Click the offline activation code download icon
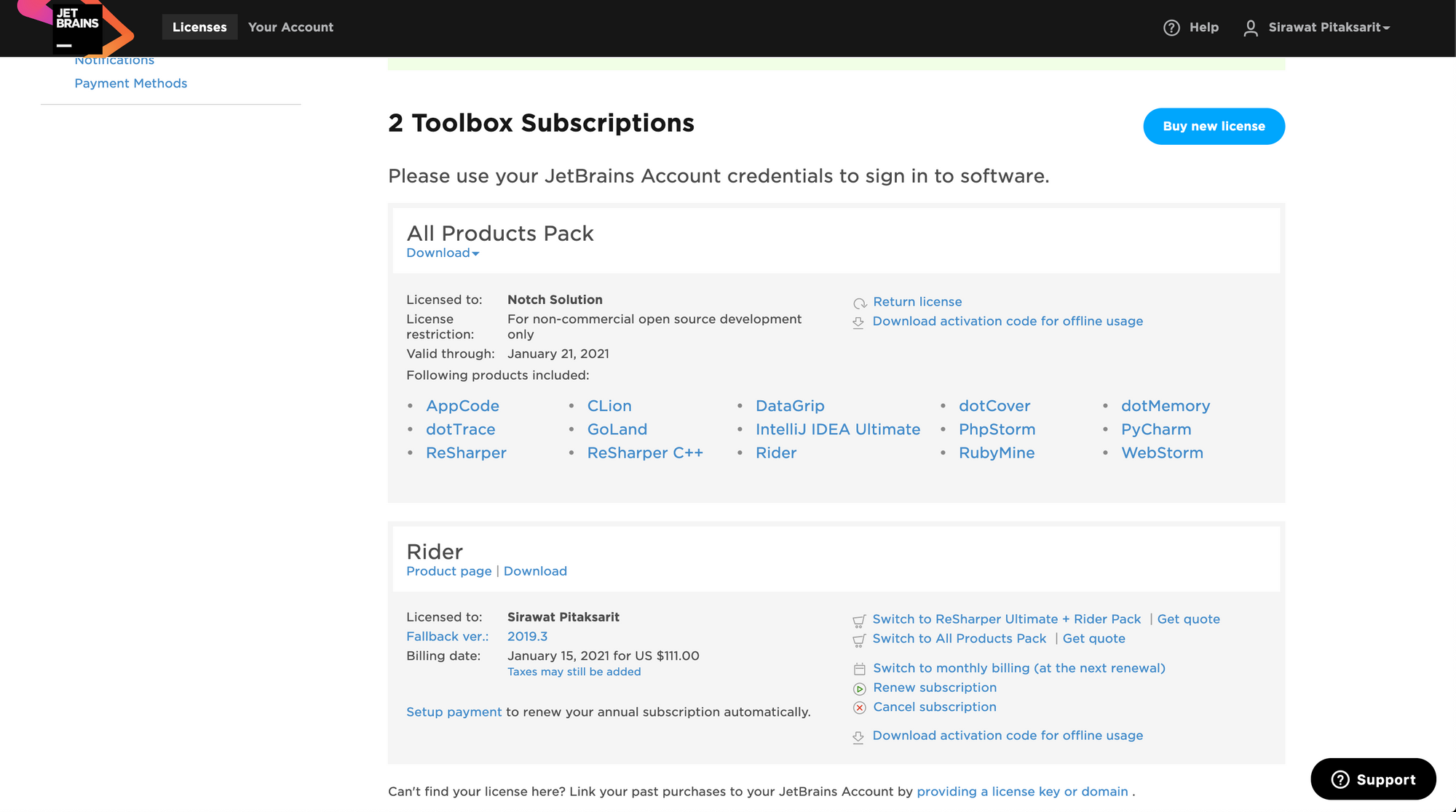Screen dimensions: 1456x812 (x=858, y=322)
